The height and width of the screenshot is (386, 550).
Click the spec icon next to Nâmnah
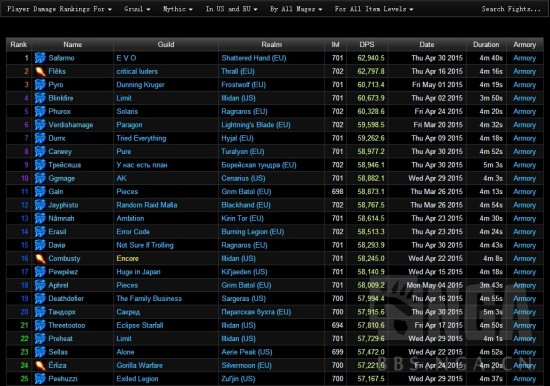point(40,218)
